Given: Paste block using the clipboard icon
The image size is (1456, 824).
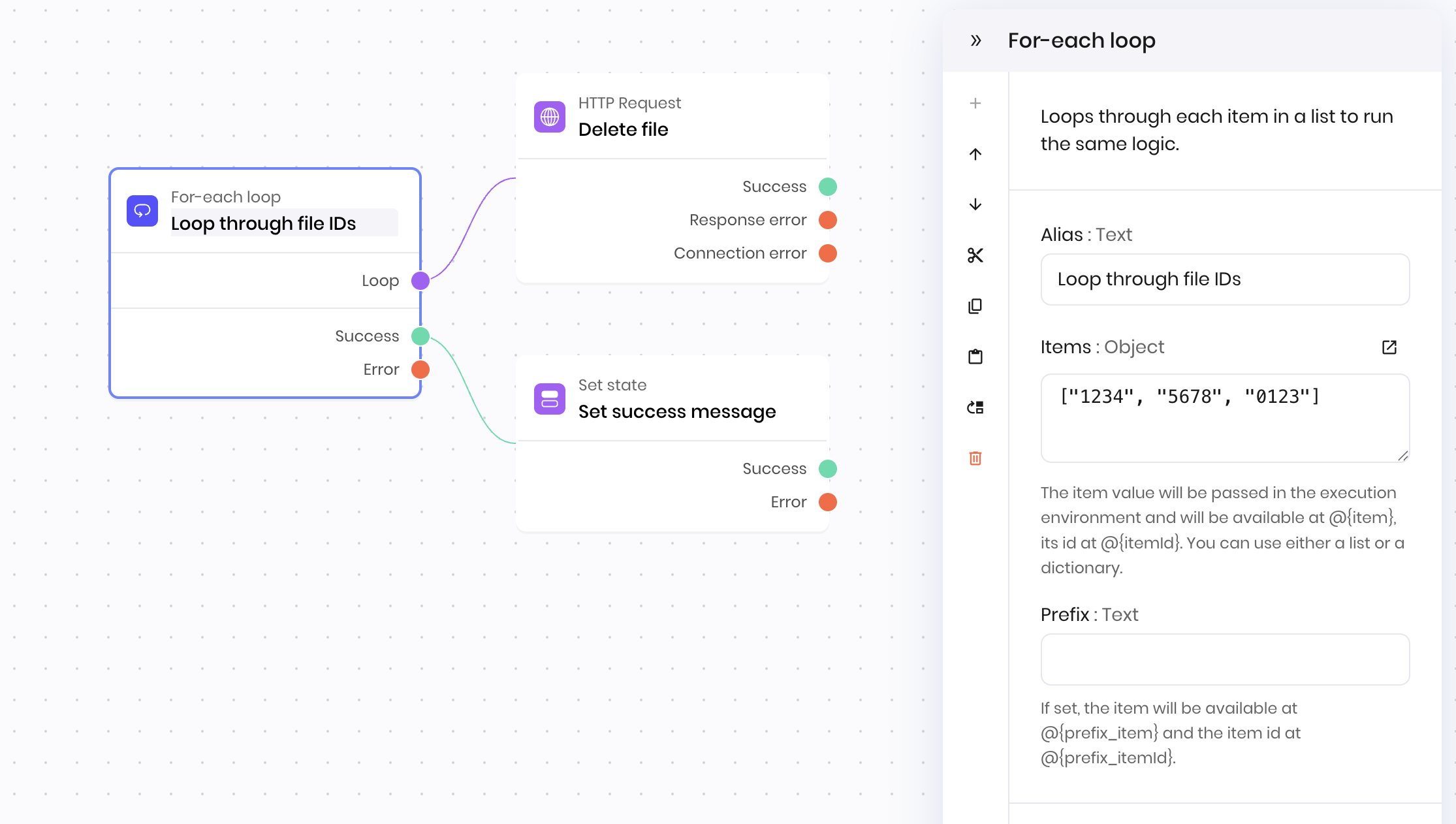Looking at the screenshot, I should point(975,357).
